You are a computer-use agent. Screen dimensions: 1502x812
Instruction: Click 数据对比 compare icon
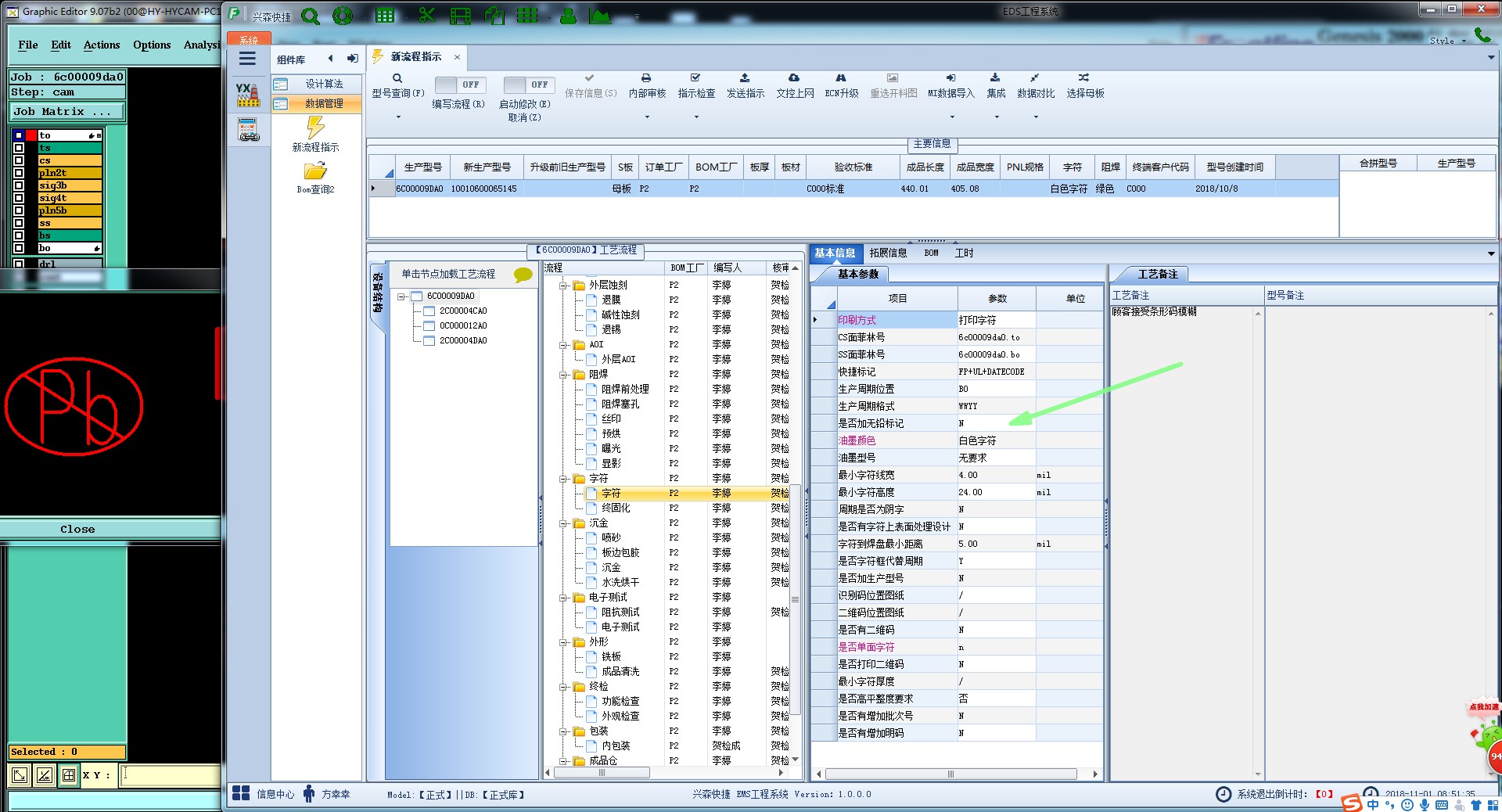point(1035,78)
